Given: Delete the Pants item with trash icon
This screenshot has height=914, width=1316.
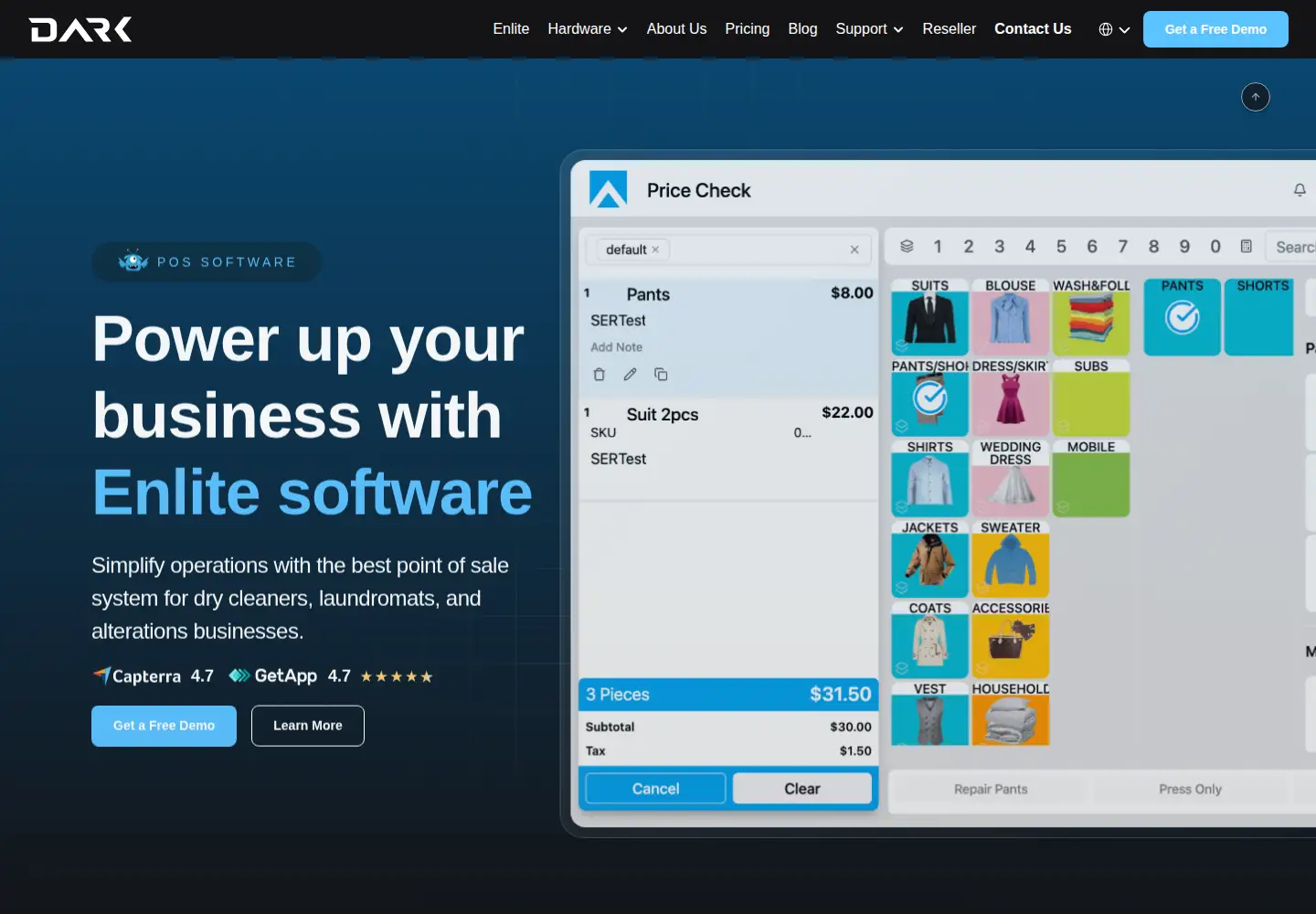Looking at the screenshot, I should (x=600, y=375).
